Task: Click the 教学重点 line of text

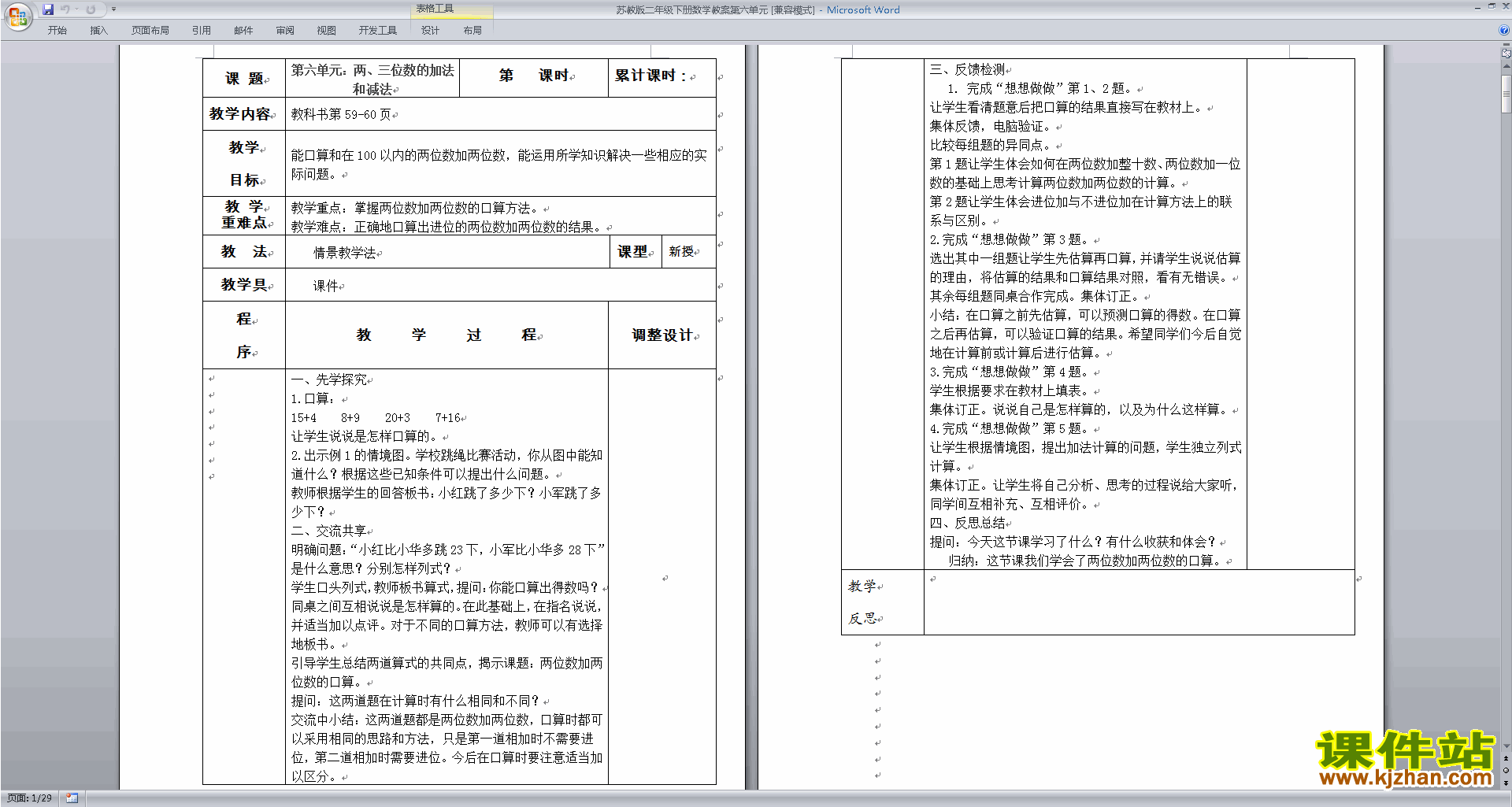Action: point(415,208)
